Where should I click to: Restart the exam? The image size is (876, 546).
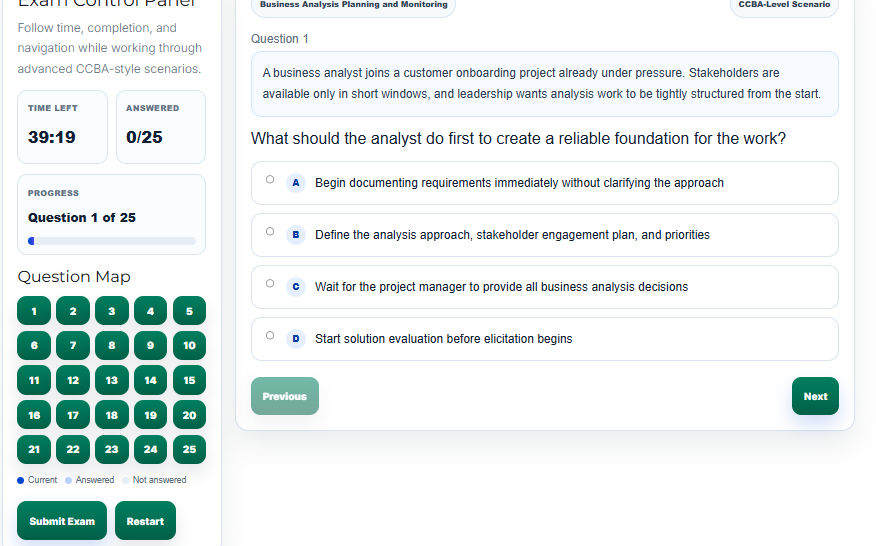pos(145,521)
